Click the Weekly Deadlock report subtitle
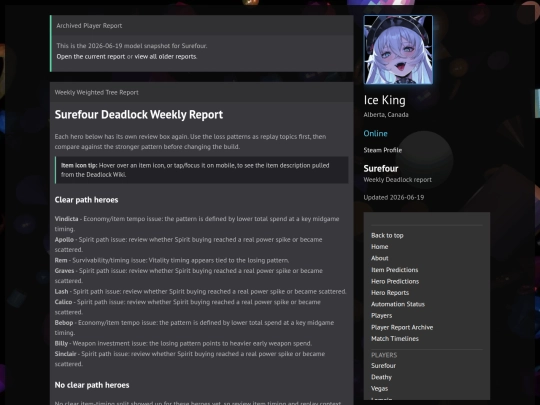The height and width of the screenshot is (405, 540). [397, 180]
